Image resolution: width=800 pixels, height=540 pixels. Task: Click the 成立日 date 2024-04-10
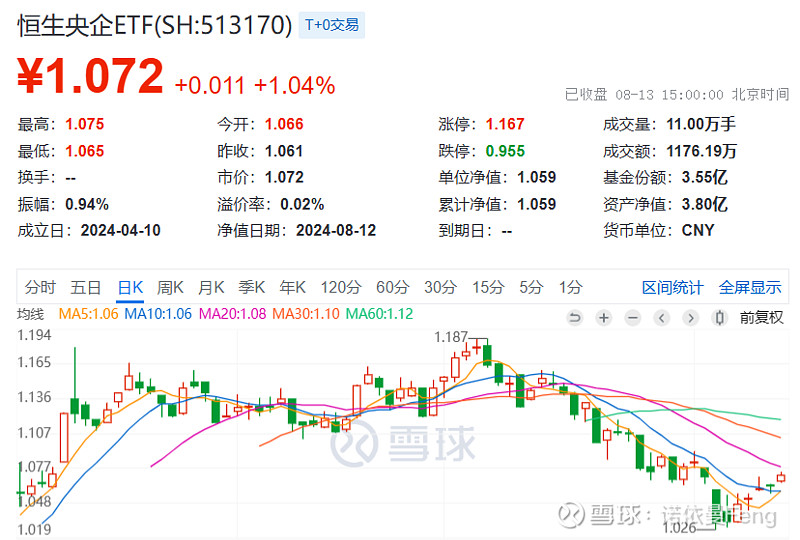click(x=120, y=230)
